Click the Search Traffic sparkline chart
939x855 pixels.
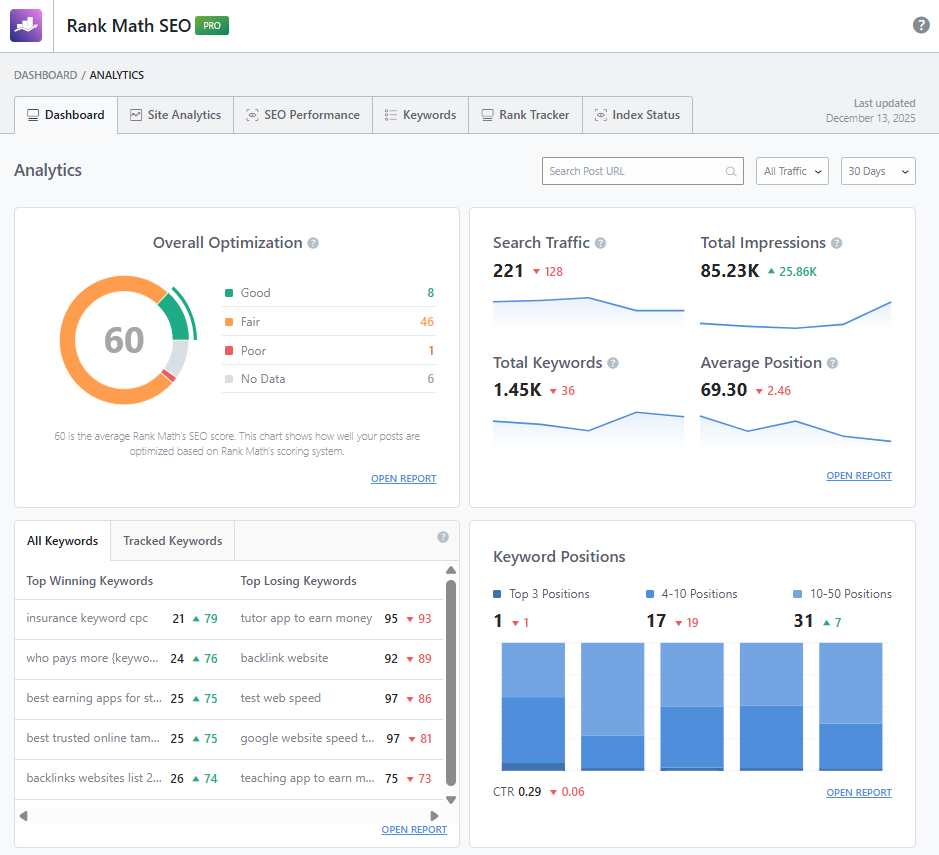[x=588, y=311]
